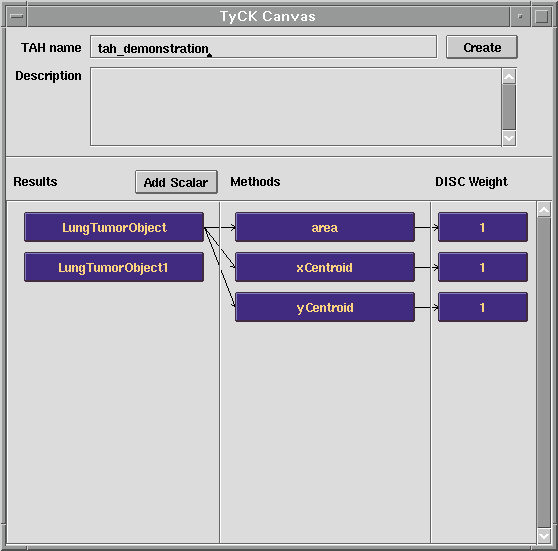Image resolution: width=558 pixels, height=551 pixels.
Task: Click the window maximize button in title bar
Action: point(541,16)
